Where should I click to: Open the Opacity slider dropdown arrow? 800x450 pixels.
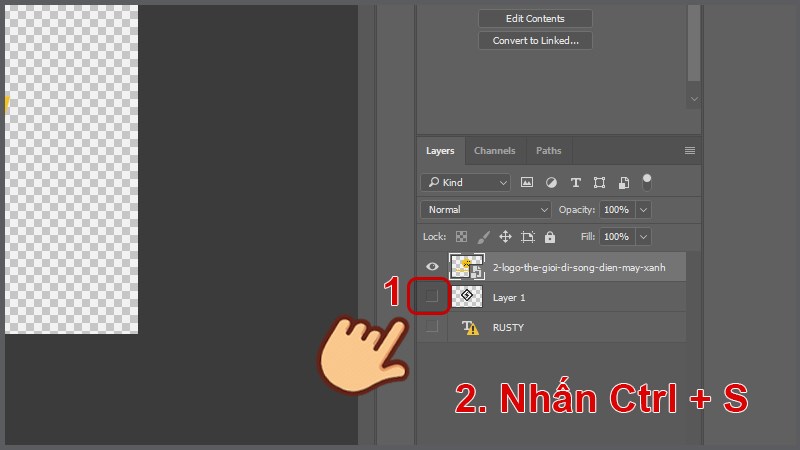643,210
